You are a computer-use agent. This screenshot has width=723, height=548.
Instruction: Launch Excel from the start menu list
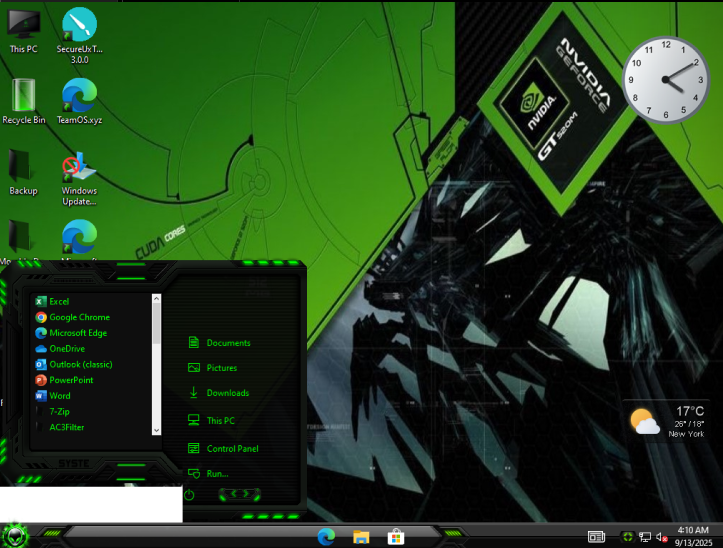59,302
